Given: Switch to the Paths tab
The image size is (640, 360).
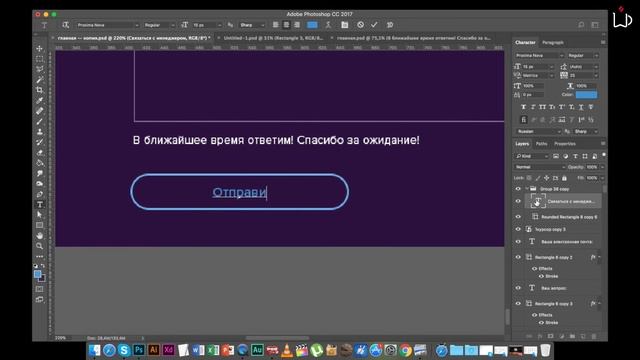Looking at the screenshot, I should (x=541, y=144).
